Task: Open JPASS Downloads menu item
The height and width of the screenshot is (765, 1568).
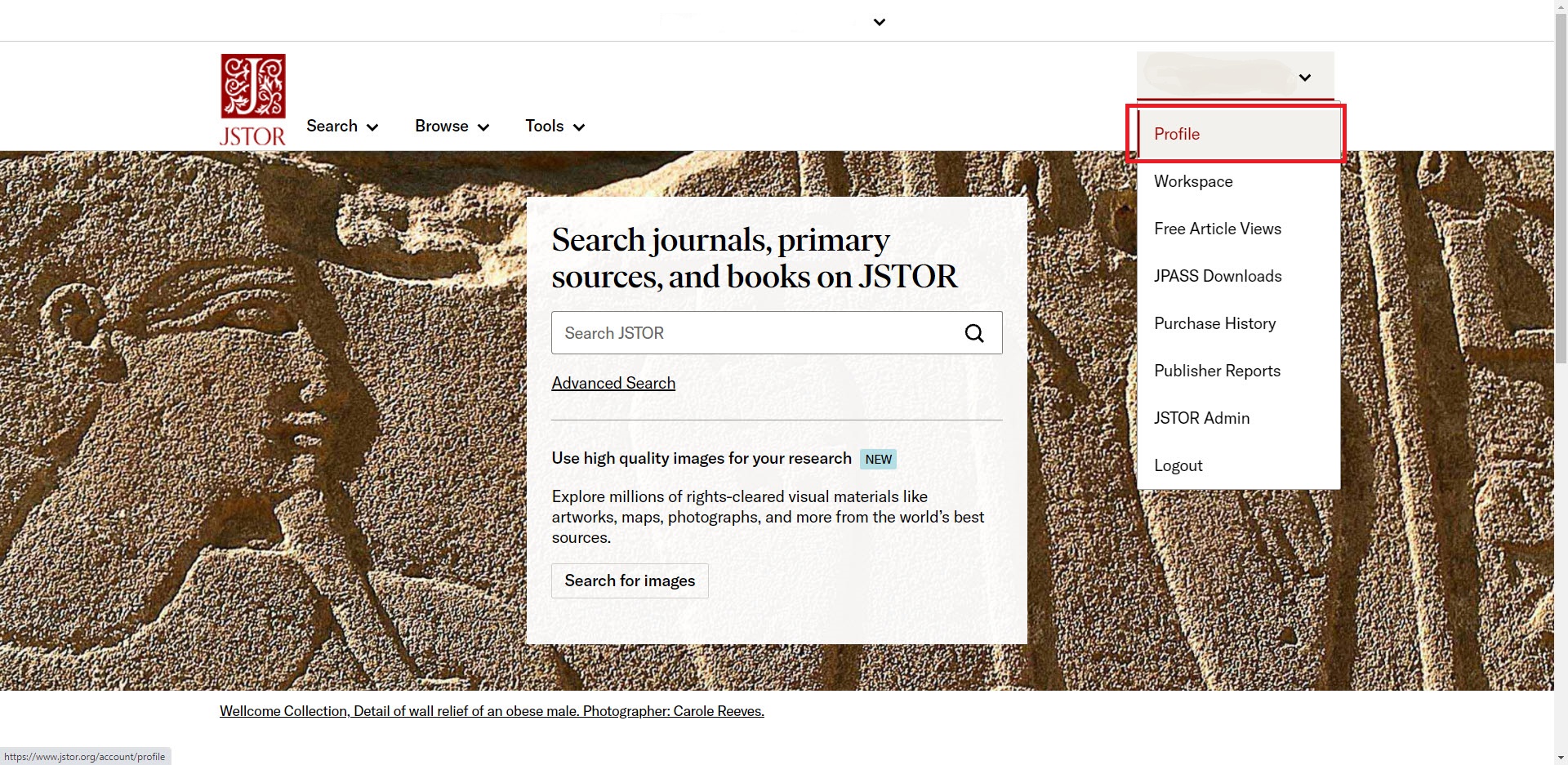Action: coord(1239,276)
